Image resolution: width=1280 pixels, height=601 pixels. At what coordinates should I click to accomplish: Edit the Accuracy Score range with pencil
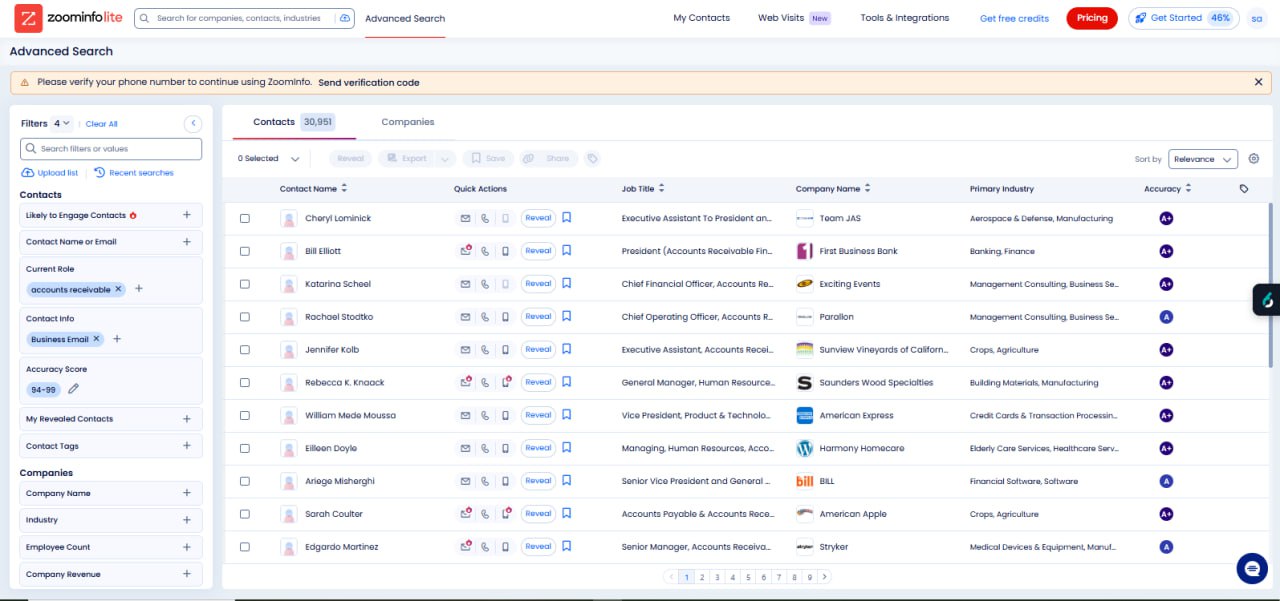click(73, 389)
